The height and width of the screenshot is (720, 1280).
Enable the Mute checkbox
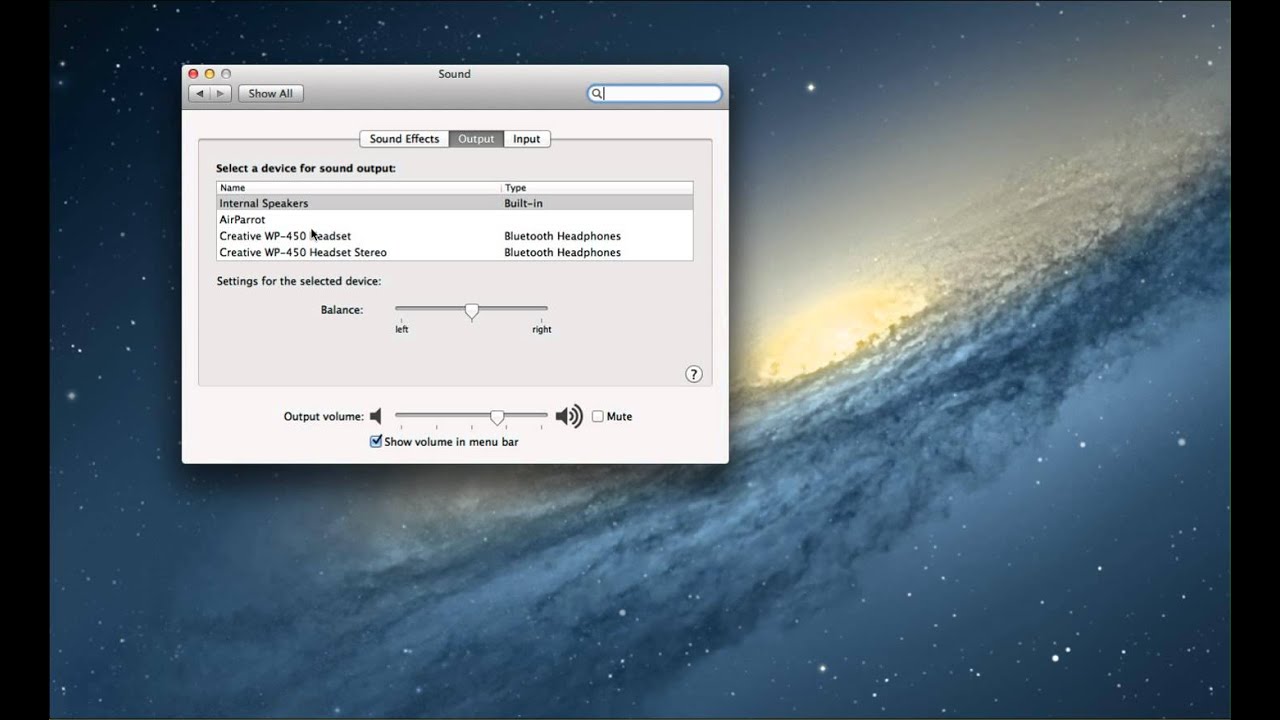(598, 416)
